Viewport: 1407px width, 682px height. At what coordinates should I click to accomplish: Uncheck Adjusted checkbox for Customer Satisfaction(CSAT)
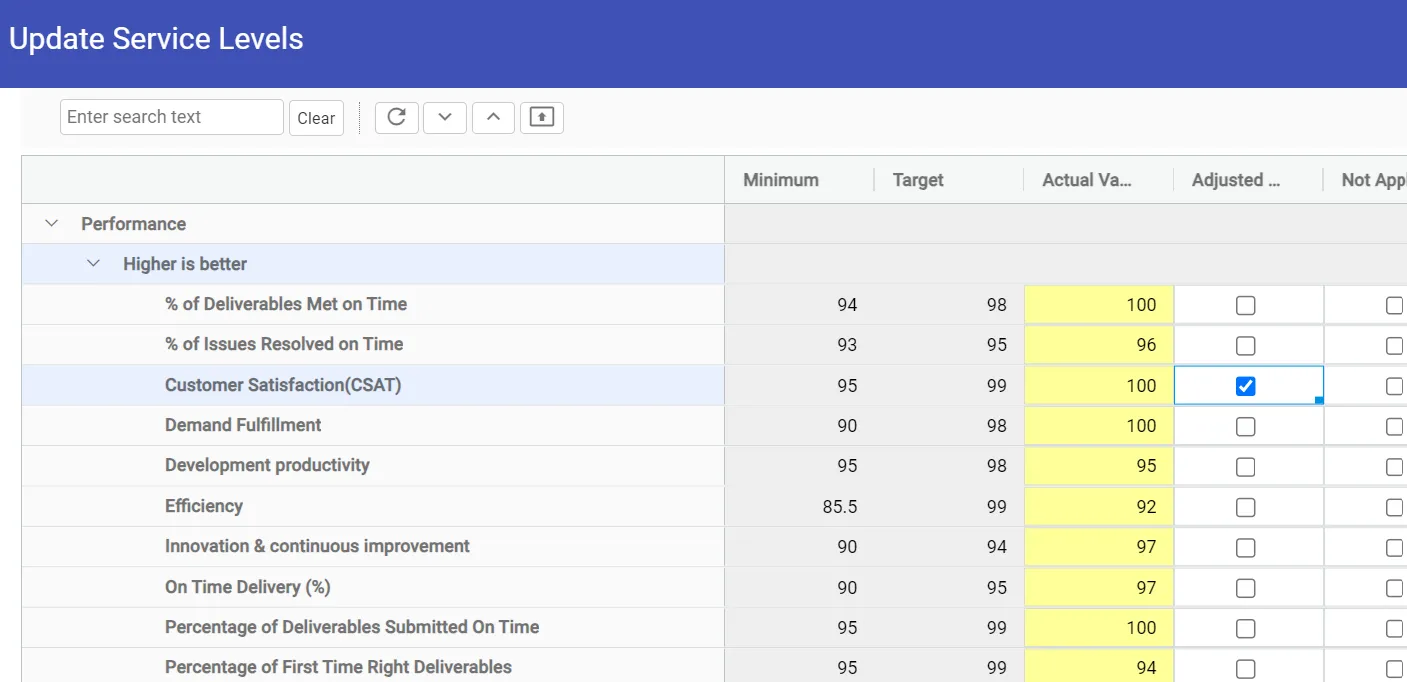coord(1245,386)
